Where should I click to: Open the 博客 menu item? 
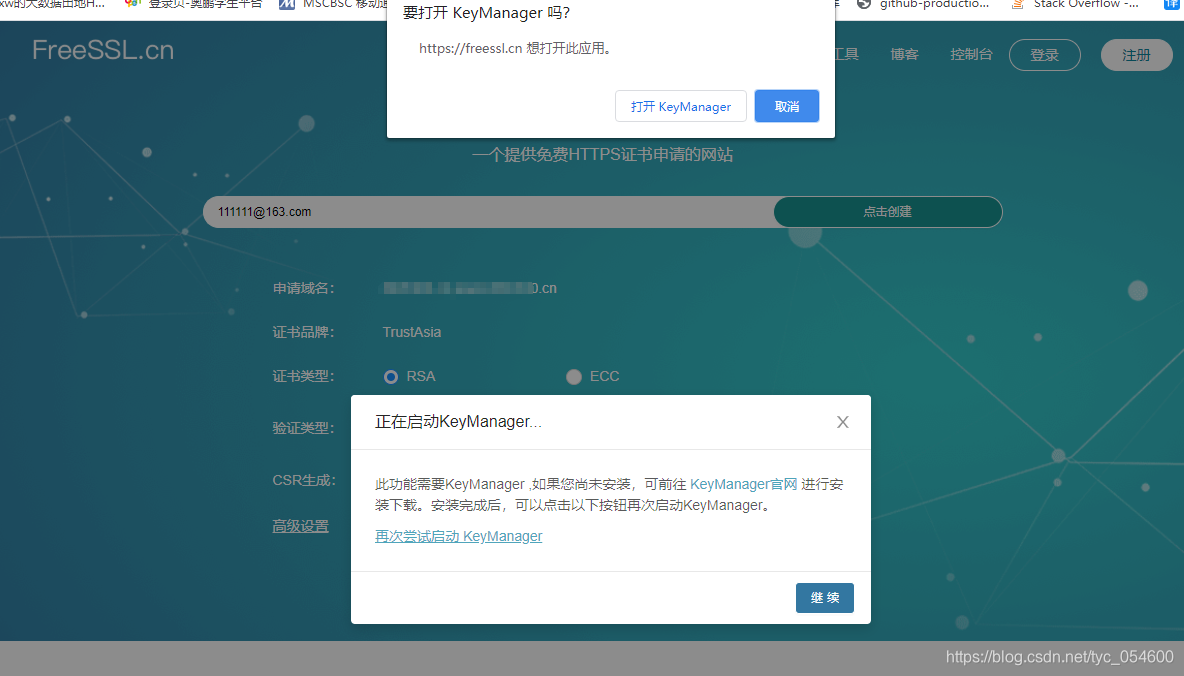click(903, 54)
